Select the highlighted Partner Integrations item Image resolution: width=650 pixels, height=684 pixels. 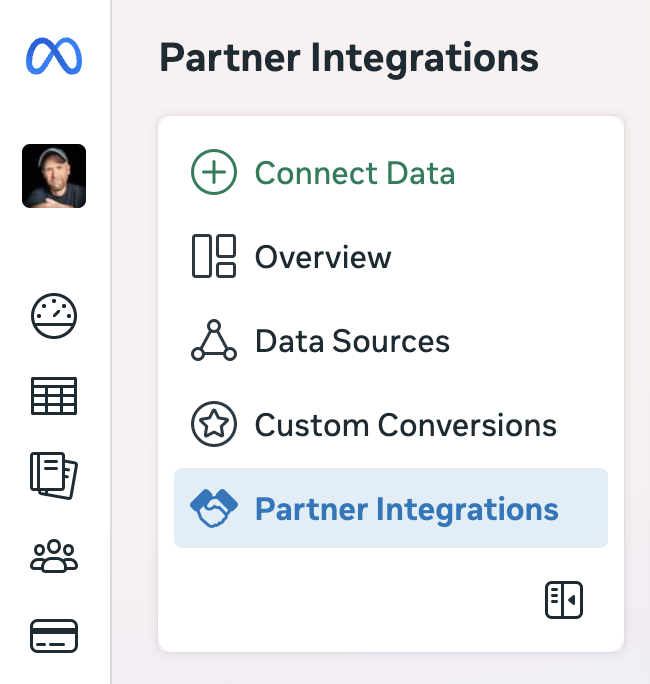pyautogui.click(x=391, y=508)
